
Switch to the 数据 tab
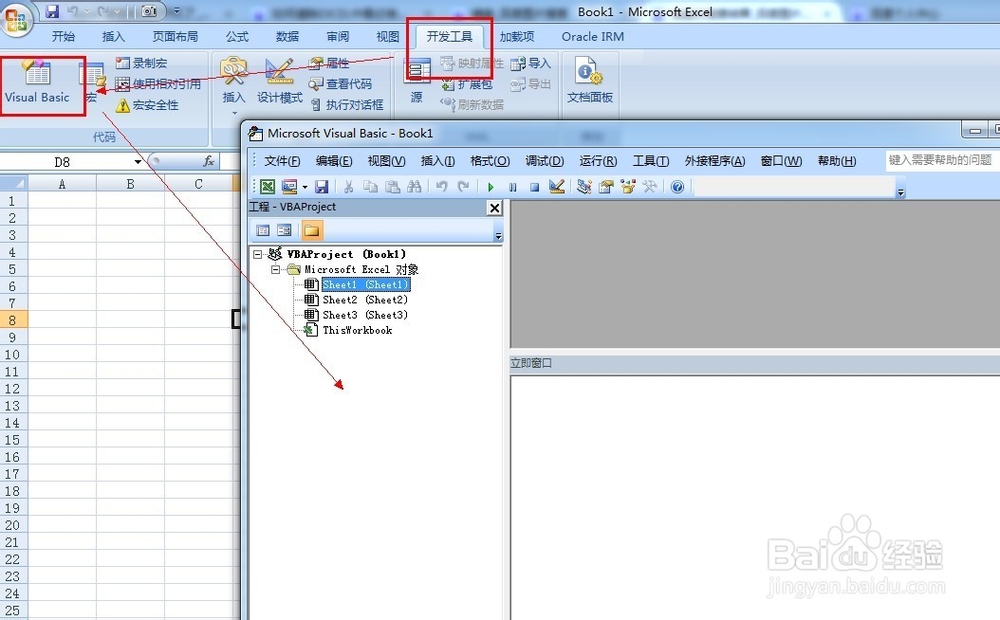pyautogui.click(x=288, y=36)
